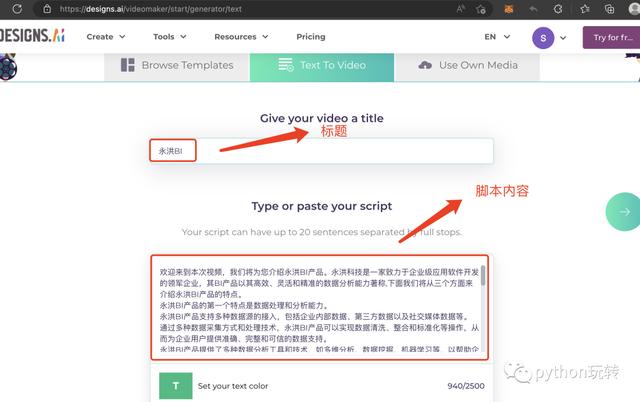
Task: Click the browser refresh-sync toolbar icon
Action: [x=558, y=9]
